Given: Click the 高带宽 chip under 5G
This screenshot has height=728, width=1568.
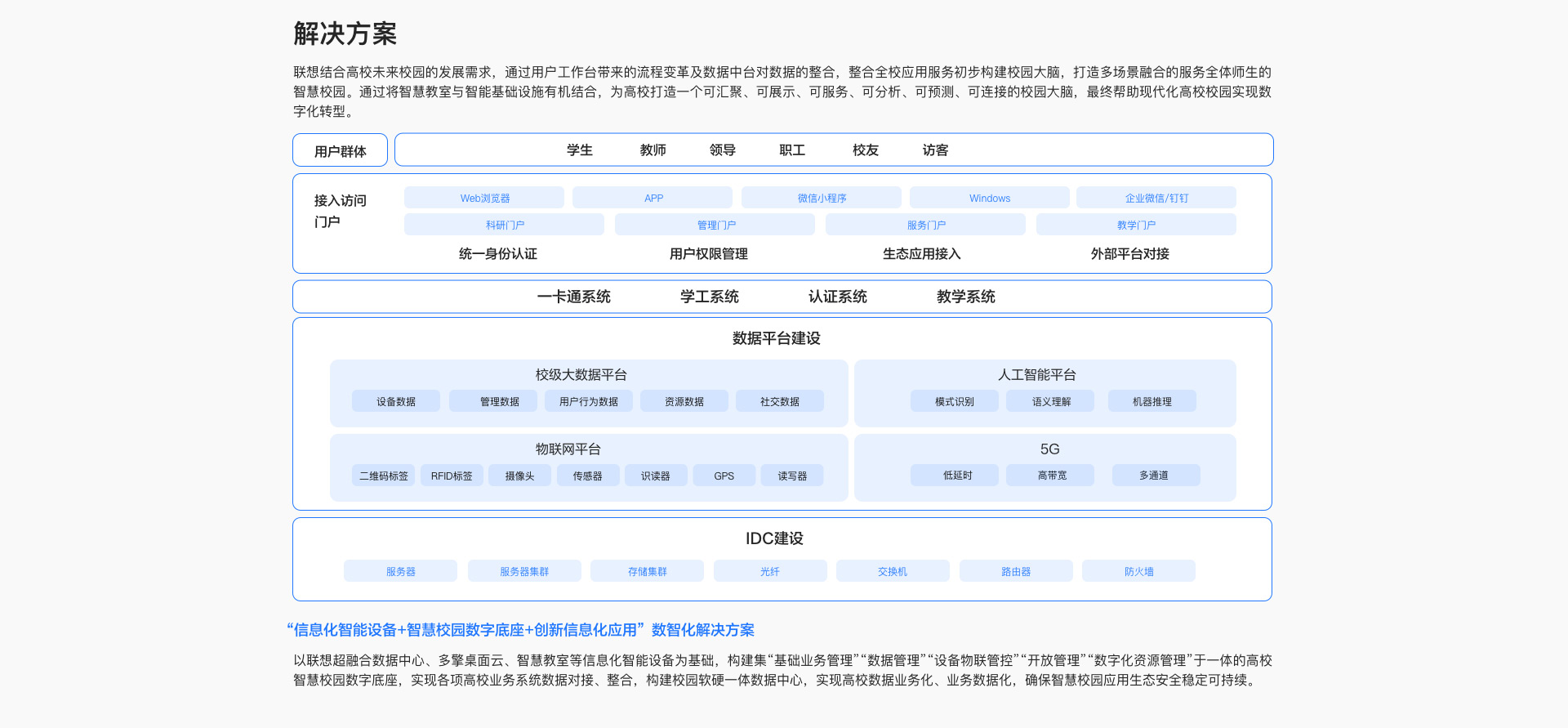Looking at the screenshot, I should pos(1050,476).
